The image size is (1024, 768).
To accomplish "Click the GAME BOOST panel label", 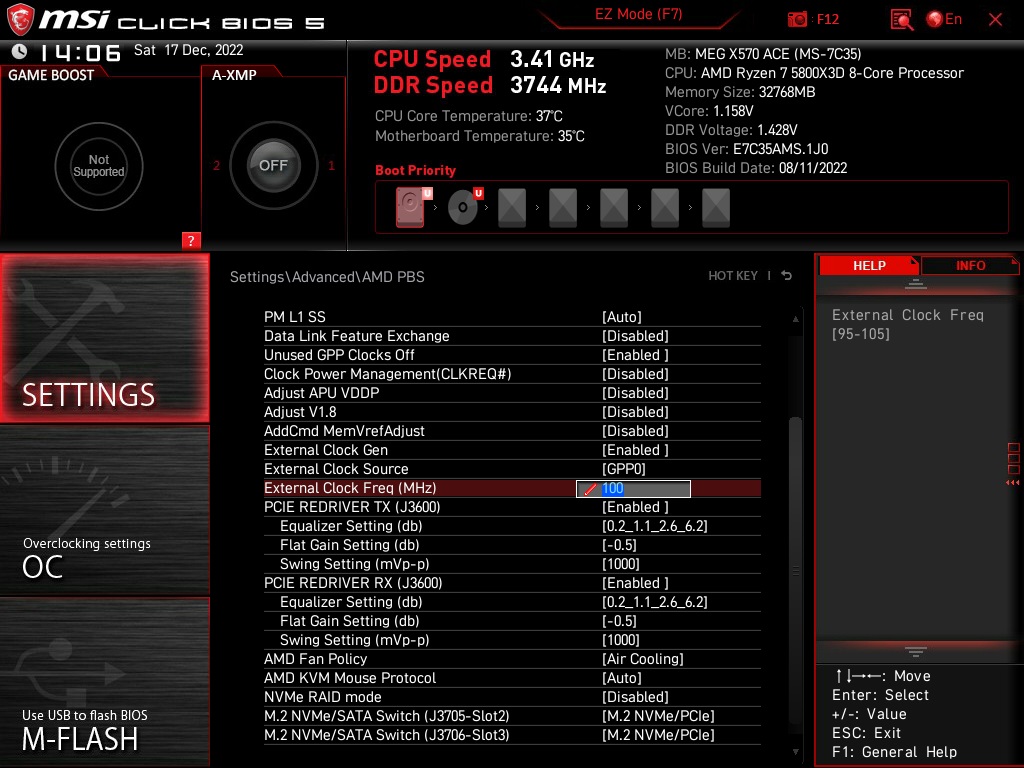I will click(x=51, y=75).
